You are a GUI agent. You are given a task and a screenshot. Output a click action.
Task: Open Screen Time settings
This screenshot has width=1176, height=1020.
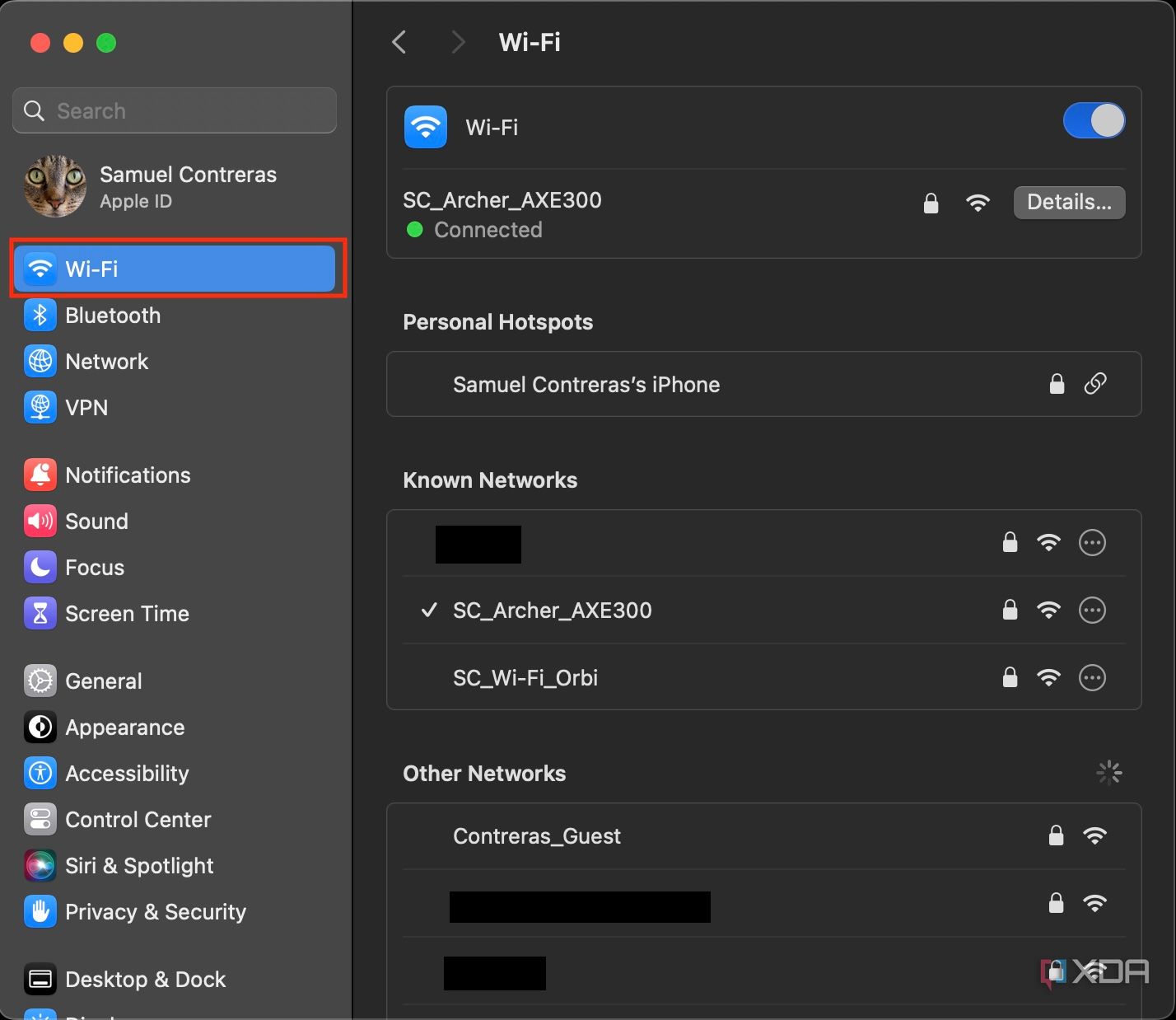coord(127,613)
